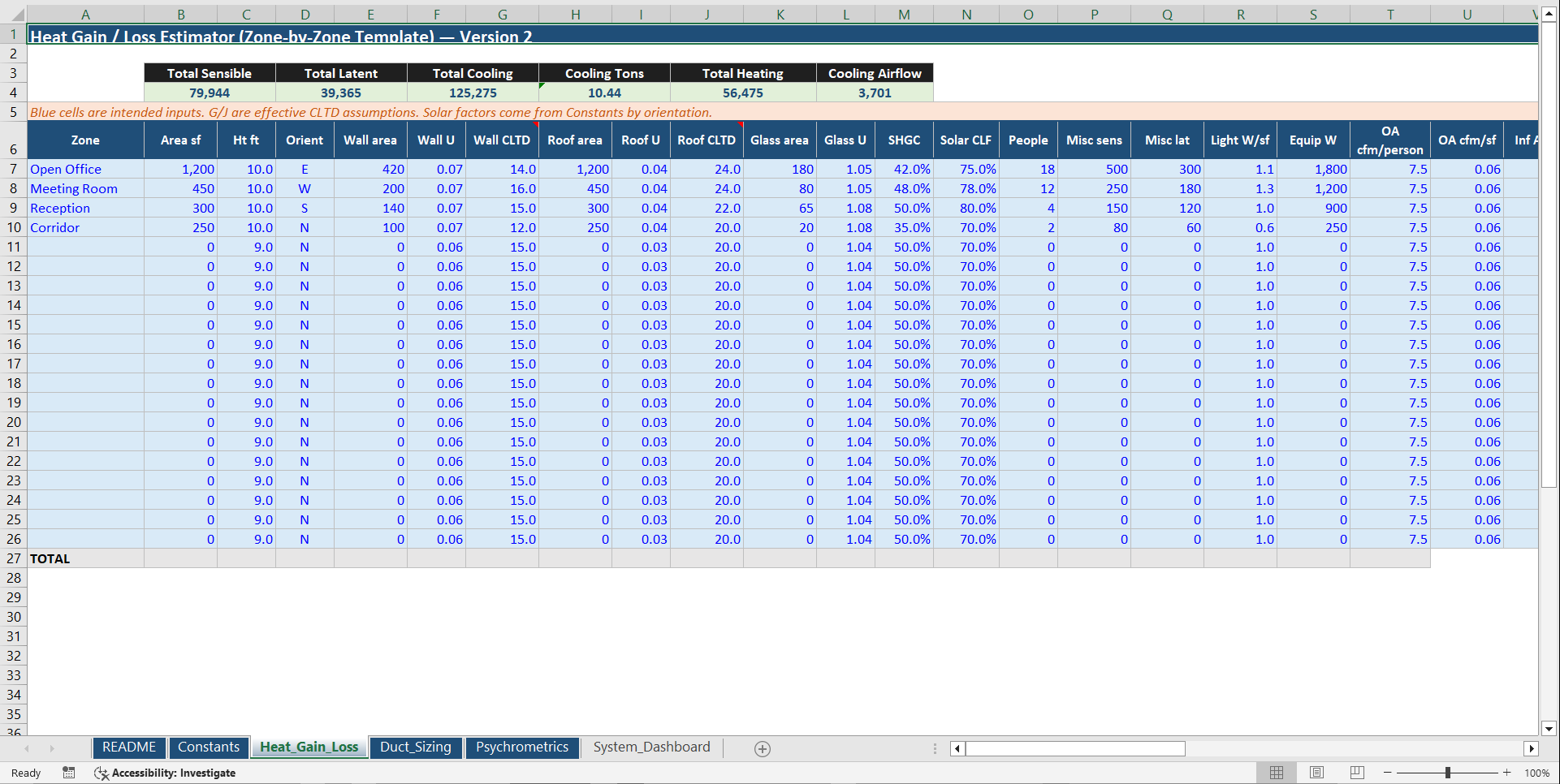Screen dimensions: 1560x784
Task: Activate Page Break Preview icon
Action: click(1356, 772)
